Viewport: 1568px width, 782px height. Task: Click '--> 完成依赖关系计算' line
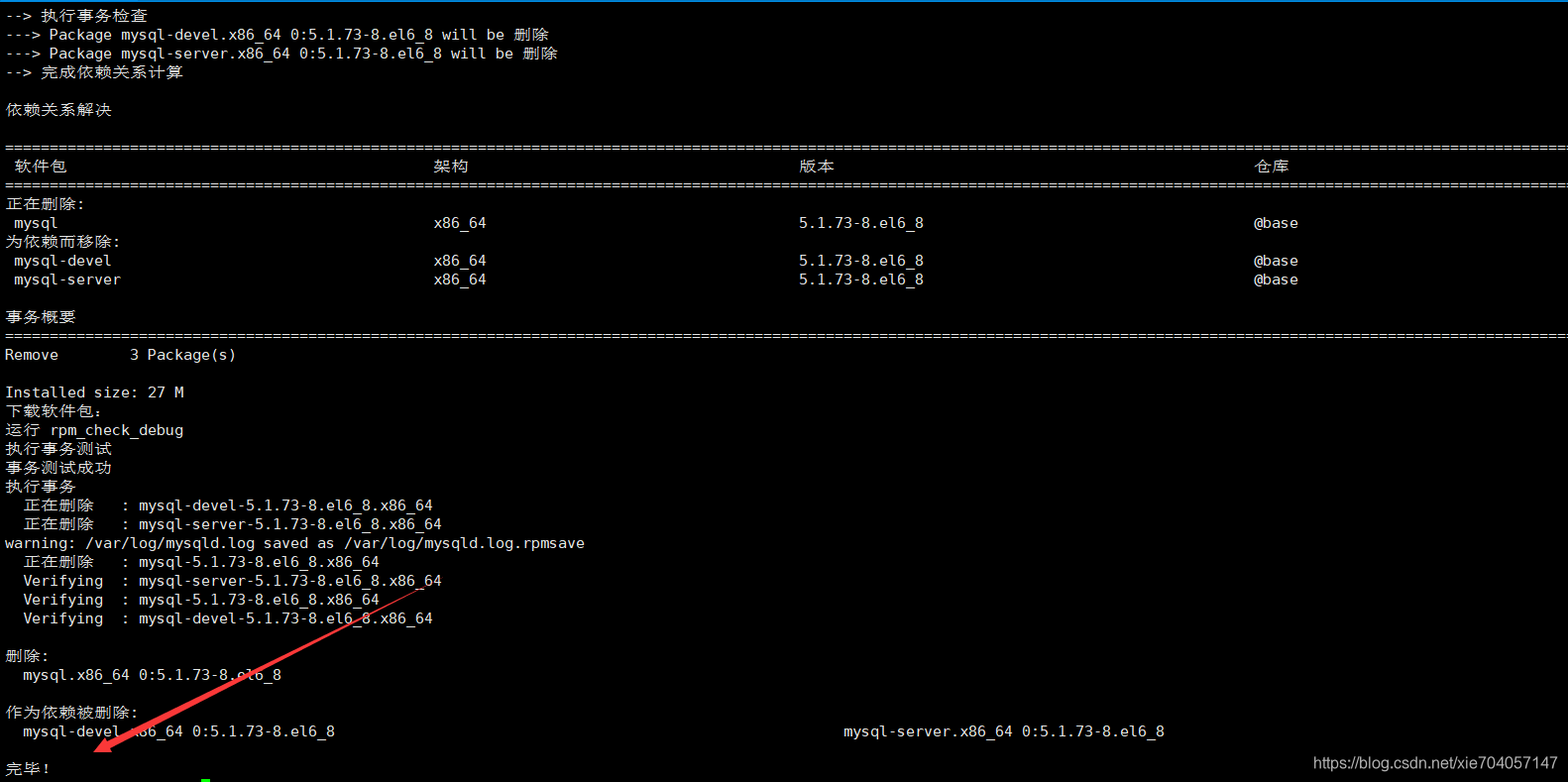pos(94,72)
